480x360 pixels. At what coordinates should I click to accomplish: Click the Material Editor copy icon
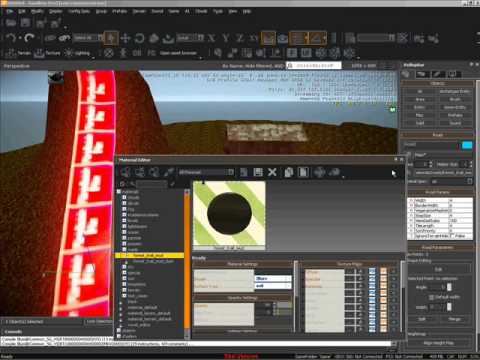pyautogui.click(x=289, y=172)
